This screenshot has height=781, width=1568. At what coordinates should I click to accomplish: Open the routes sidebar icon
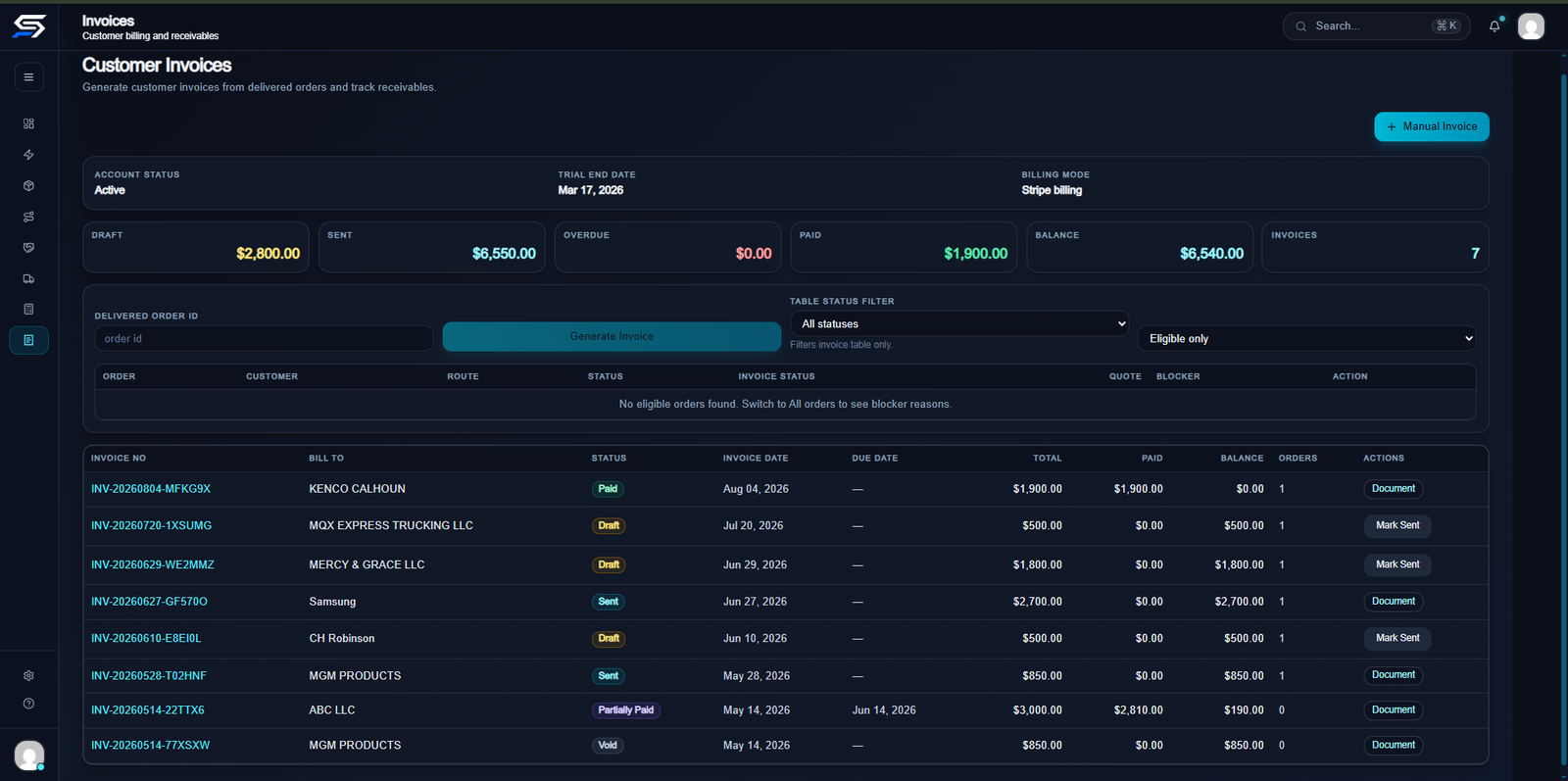click(x=28, y=217)
